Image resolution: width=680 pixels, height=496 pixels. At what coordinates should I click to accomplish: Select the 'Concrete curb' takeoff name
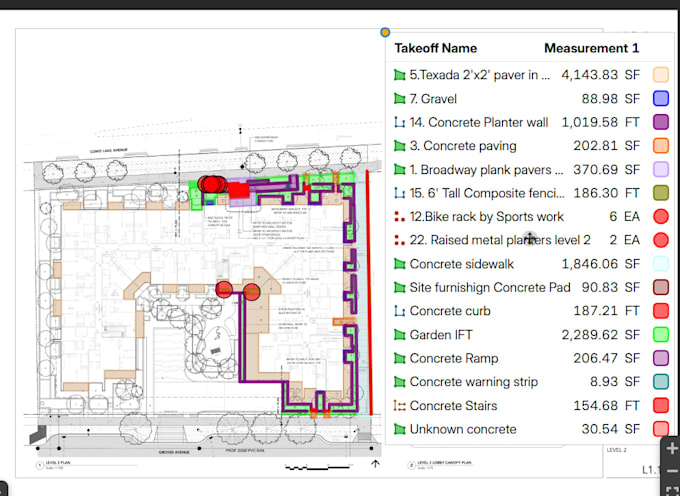450,311
